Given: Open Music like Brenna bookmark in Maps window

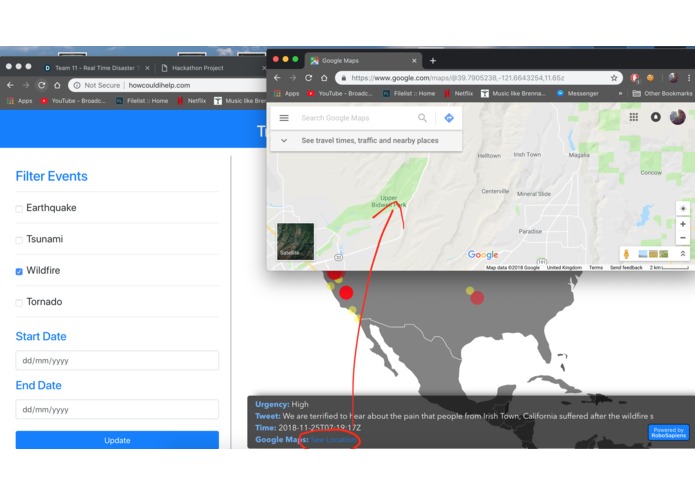Looking at the screenshot, I should tap(513, 93).
